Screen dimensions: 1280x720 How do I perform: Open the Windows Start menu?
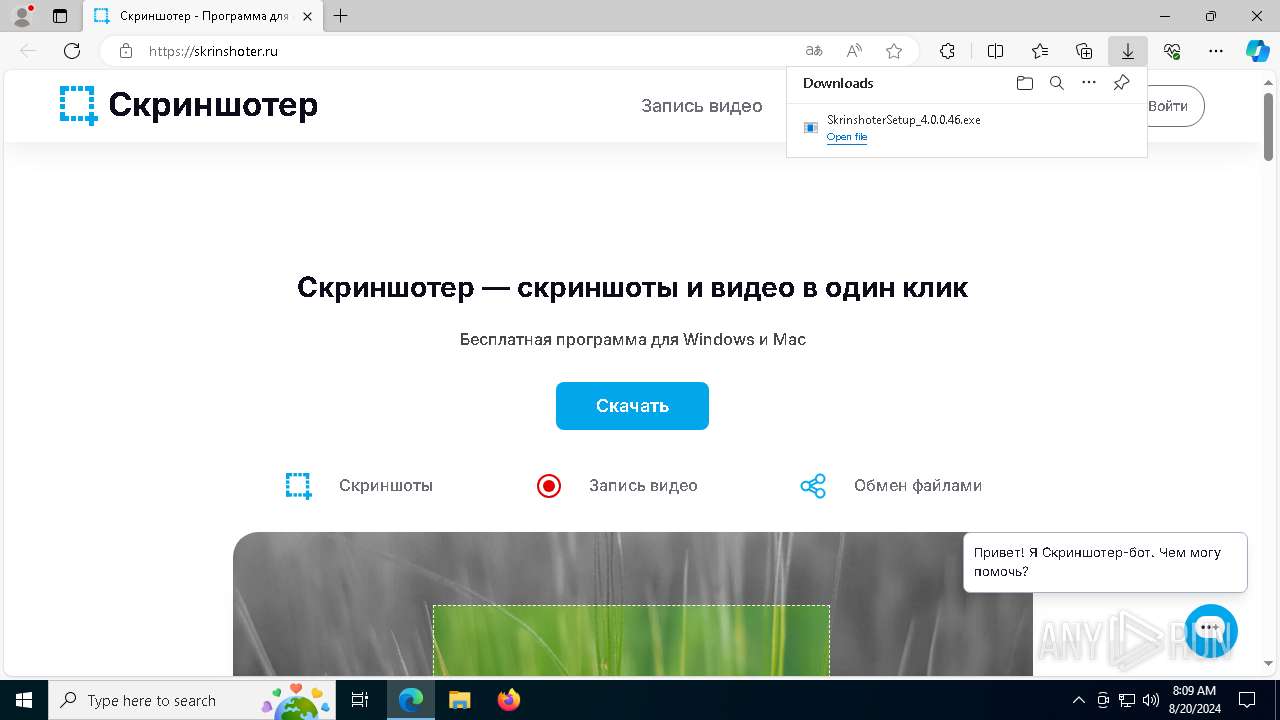point(24,700)
